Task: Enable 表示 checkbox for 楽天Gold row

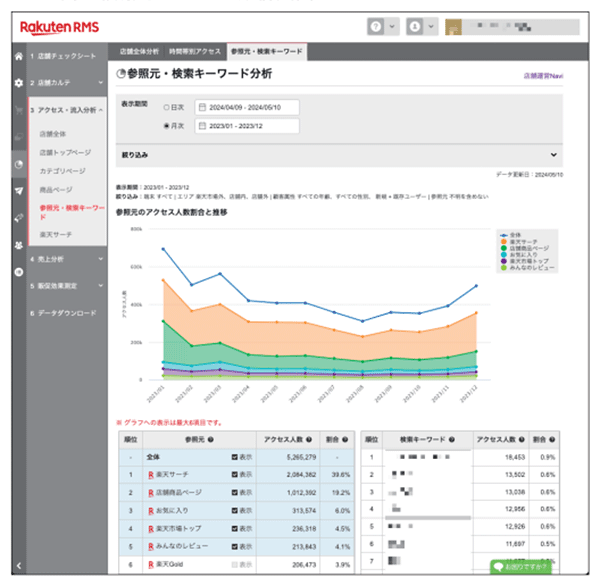Action: click(x=235, y=565)
